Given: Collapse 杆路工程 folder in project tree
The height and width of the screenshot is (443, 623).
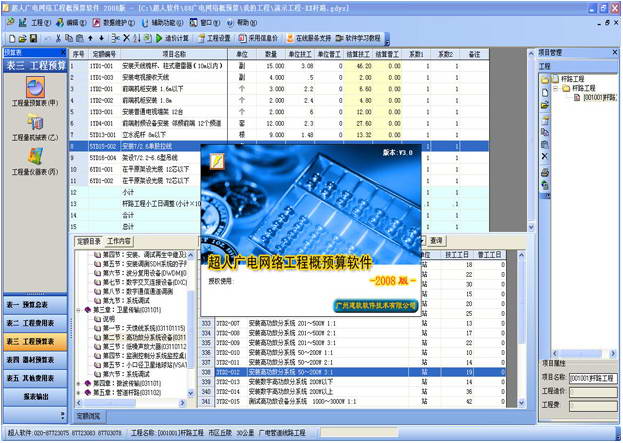Looking at the screenshot, I should 556,88.
